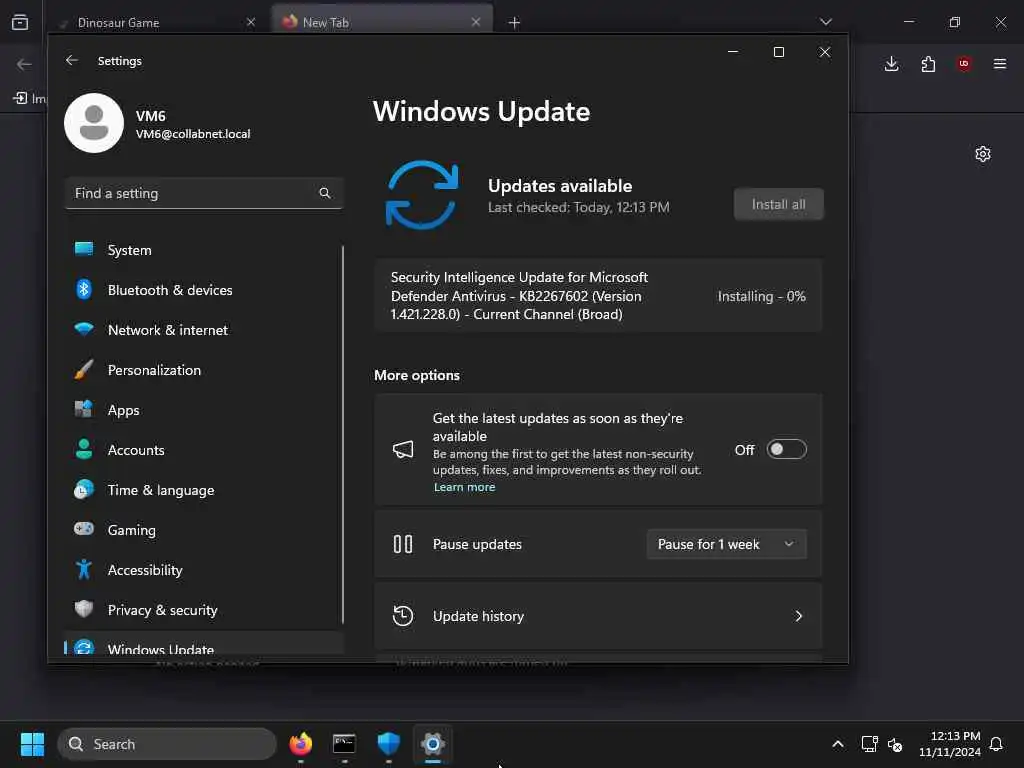Click the browser back arrow

tap(24, 64)
